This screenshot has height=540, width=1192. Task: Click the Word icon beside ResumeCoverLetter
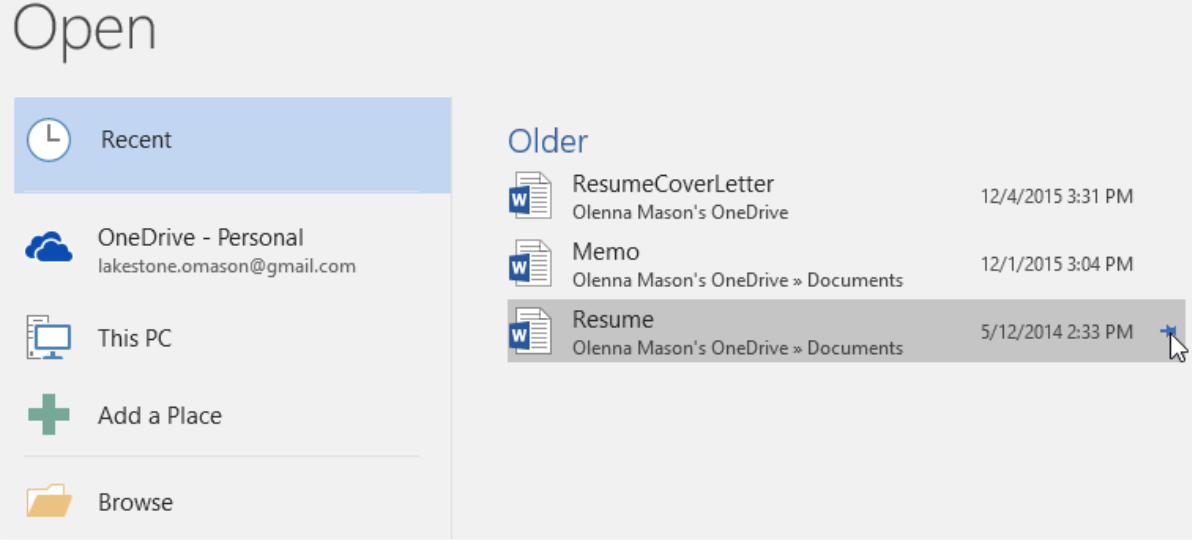[x=529, y=196]
